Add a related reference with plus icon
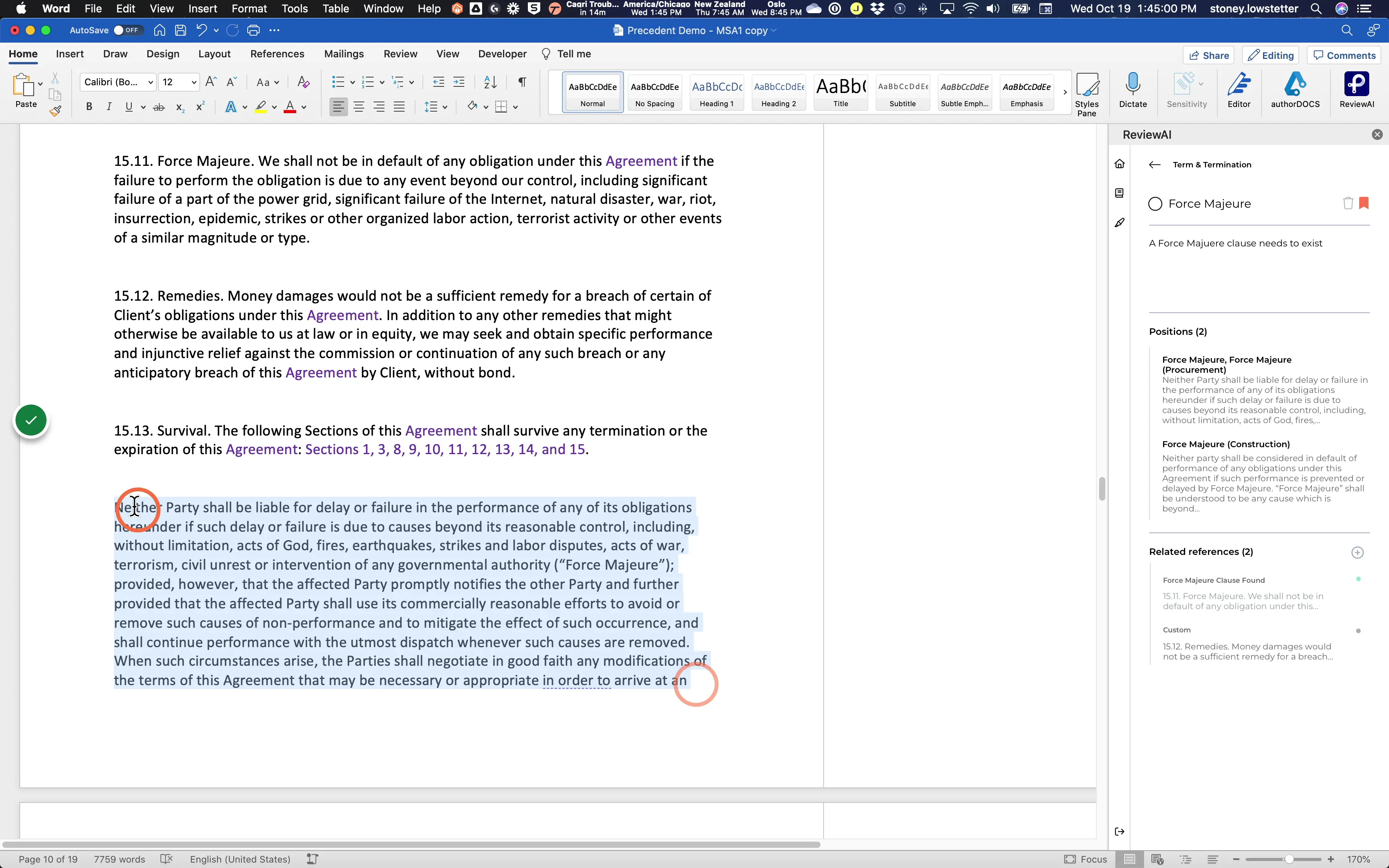Image resolution: width=1389 pixels, height=868 pixels. pos(1357,552)
